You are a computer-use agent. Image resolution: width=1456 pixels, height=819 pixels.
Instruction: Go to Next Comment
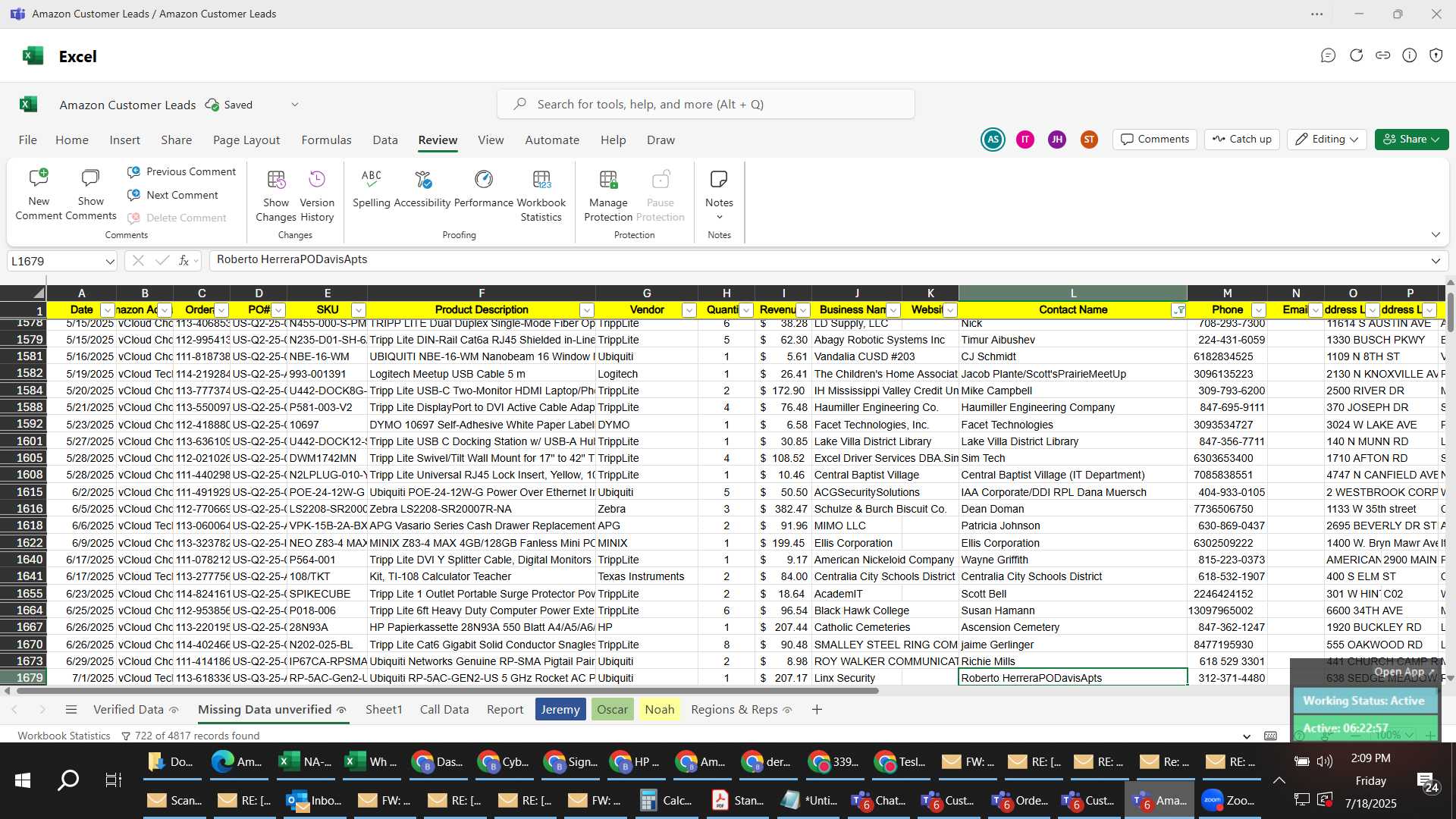[173, 195]
